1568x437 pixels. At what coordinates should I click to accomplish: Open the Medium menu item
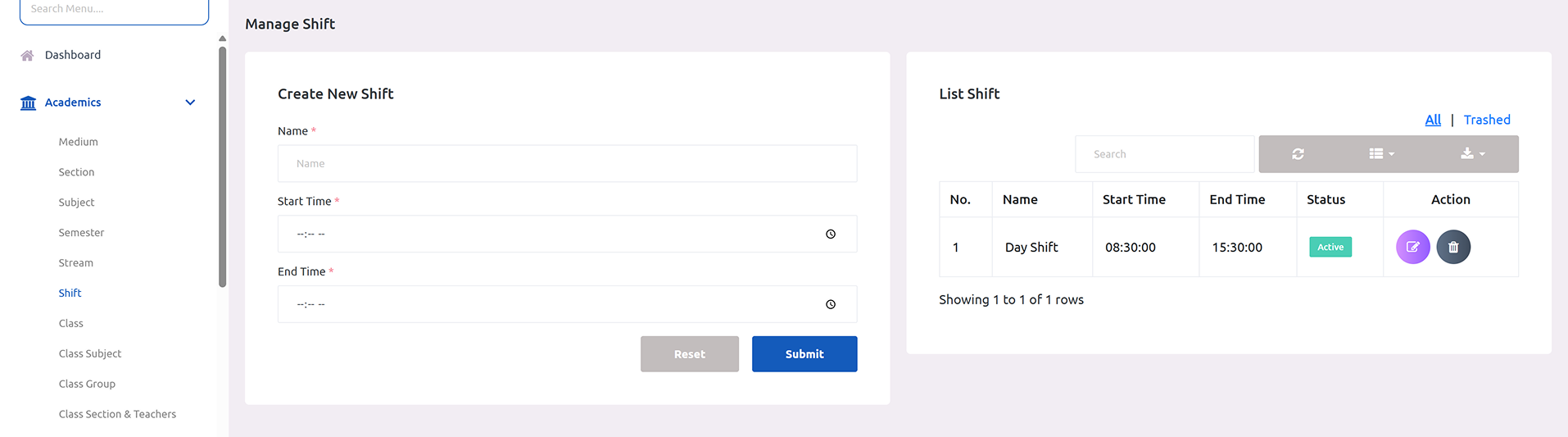[x=79, y=142]
